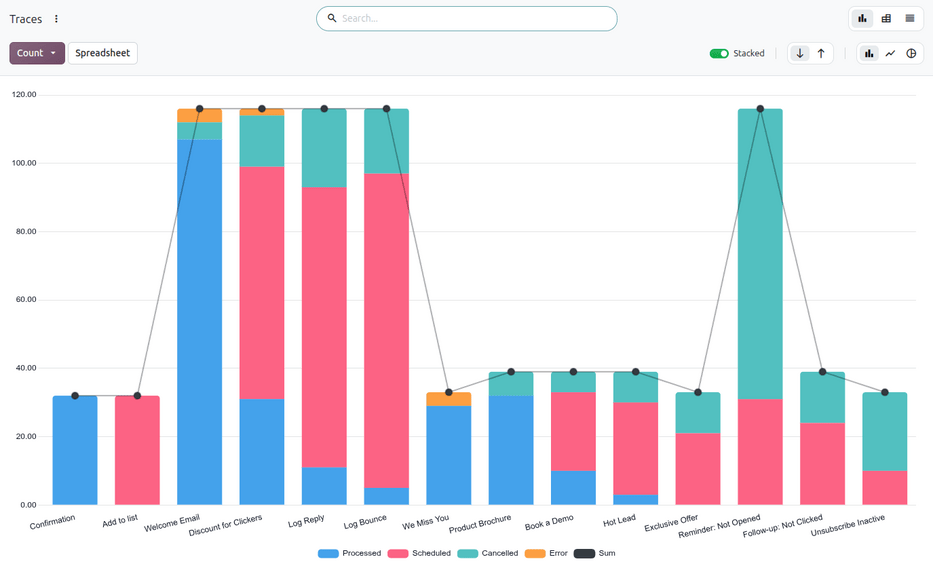Click Sum point above We Miss You

click(449, 392)
